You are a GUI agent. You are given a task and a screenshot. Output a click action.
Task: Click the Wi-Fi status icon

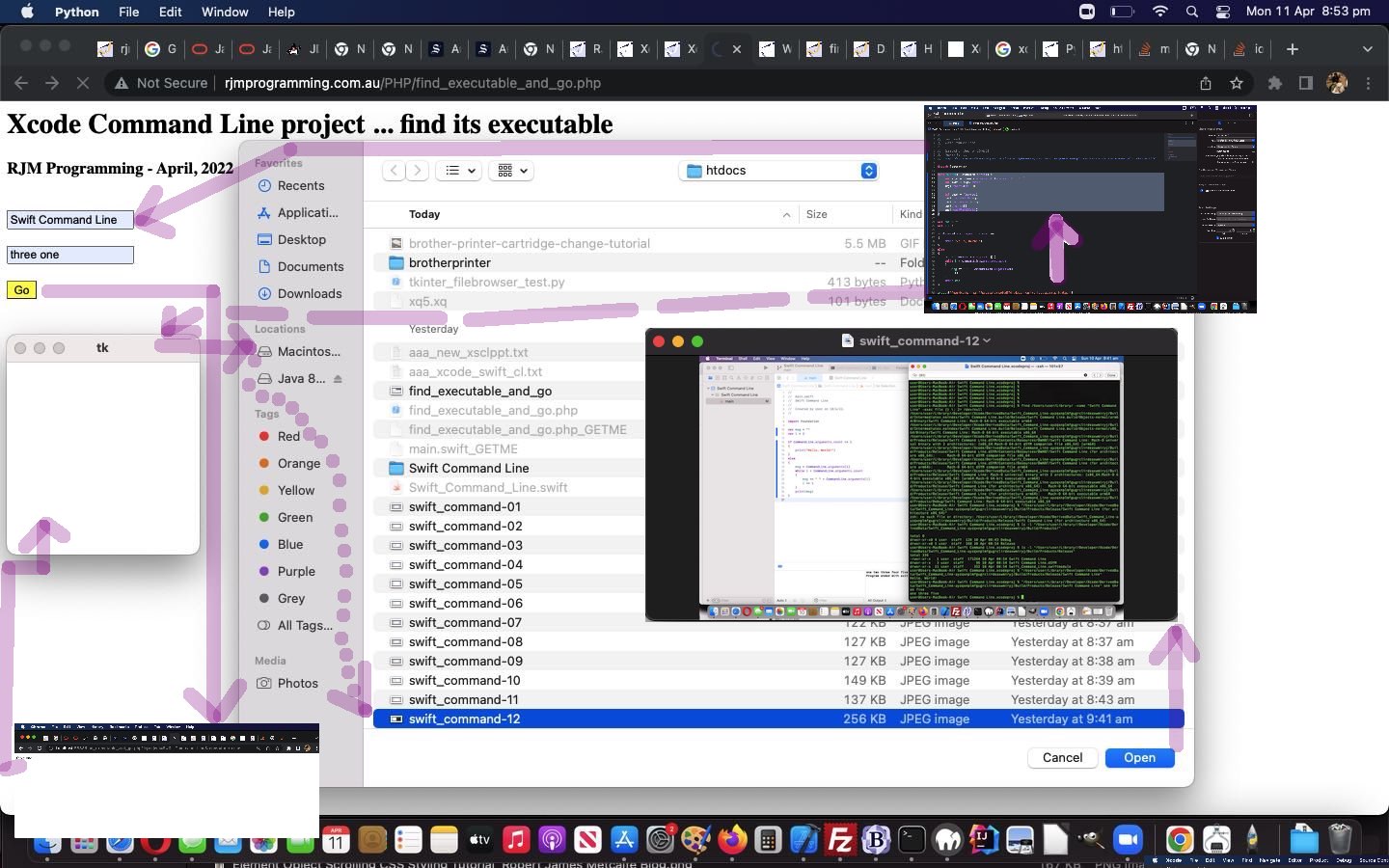[x=1160, y=12]
